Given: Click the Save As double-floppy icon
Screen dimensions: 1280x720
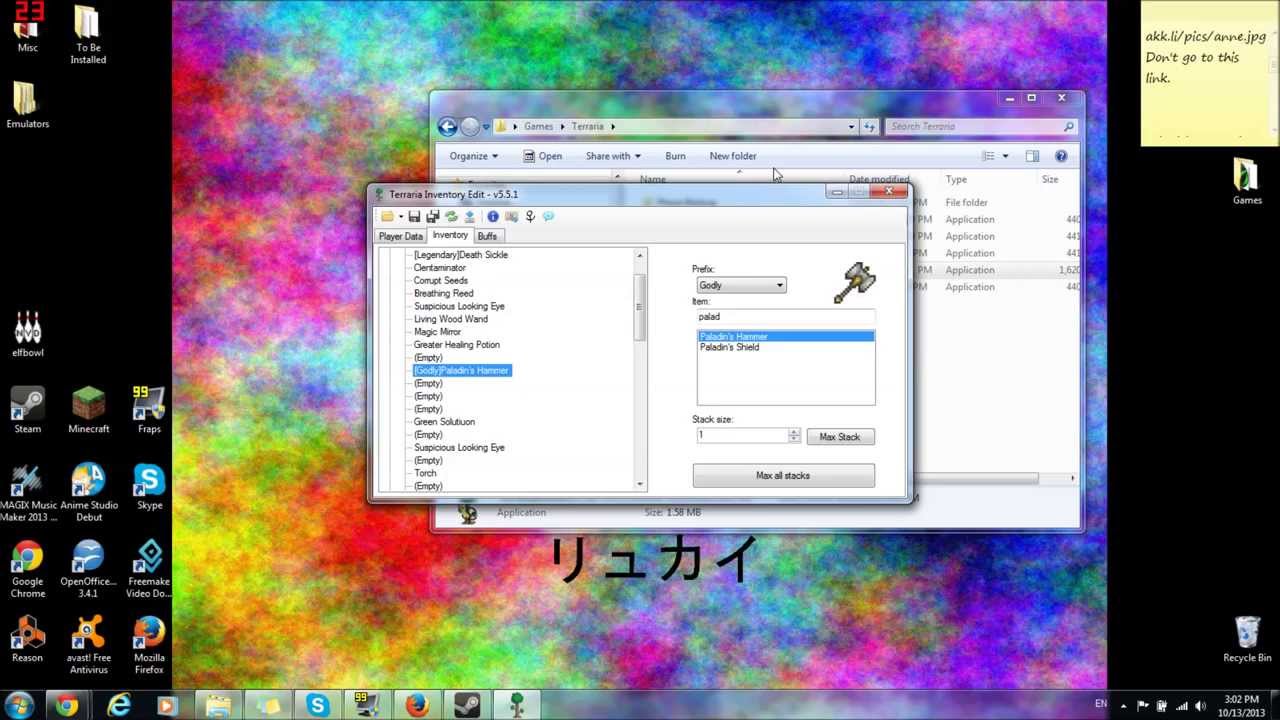Looking at the screenshot, I should [432, 216].
